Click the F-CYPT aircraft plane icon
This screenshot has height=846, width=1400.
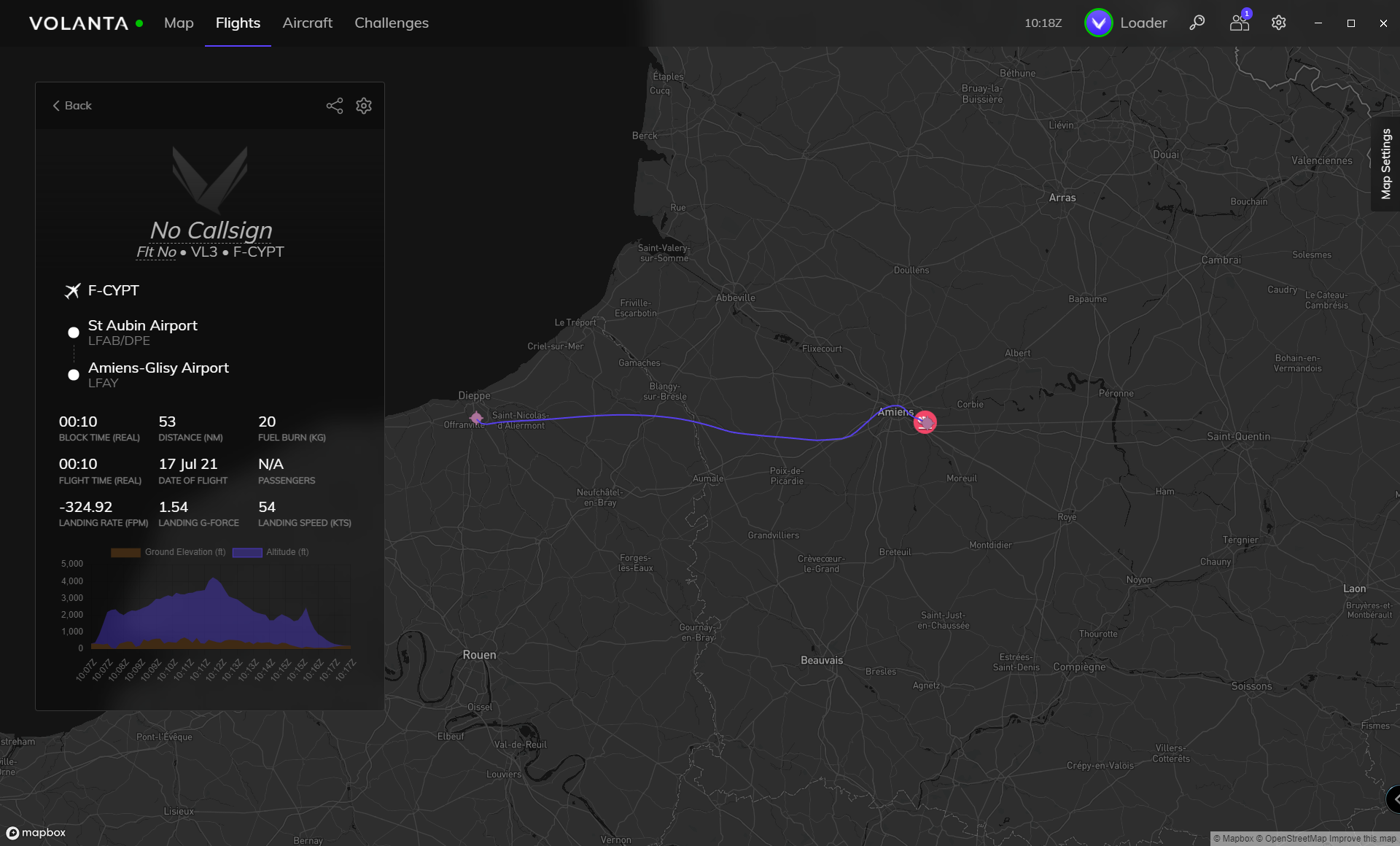pyautogui.click(x=72, y=291)
